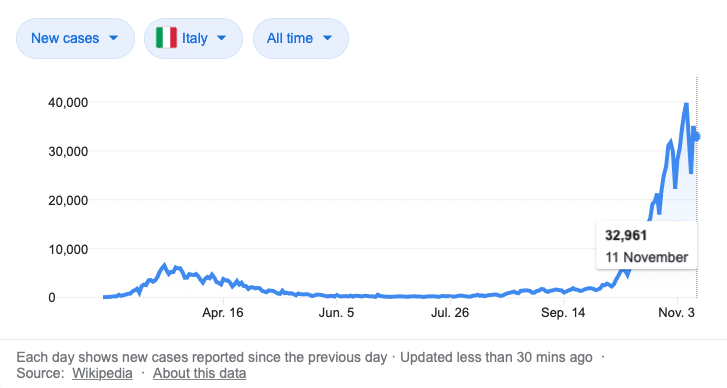Open the Italy country dropdown

point(193,38)
